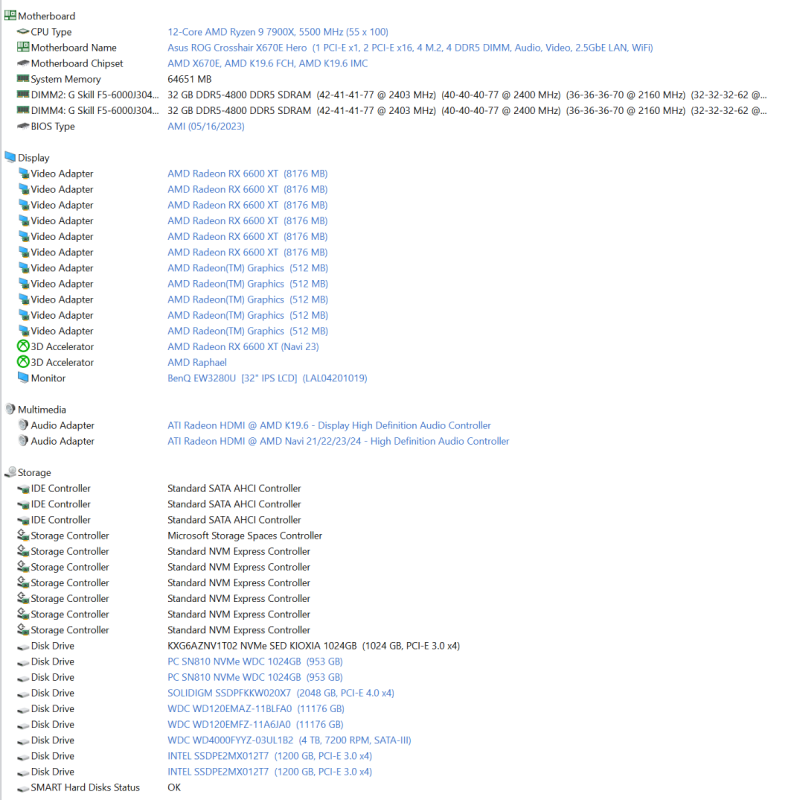Viewport: 794px width, 800px height.
Task: Select the Storage section title
Action: coord(34,472)
